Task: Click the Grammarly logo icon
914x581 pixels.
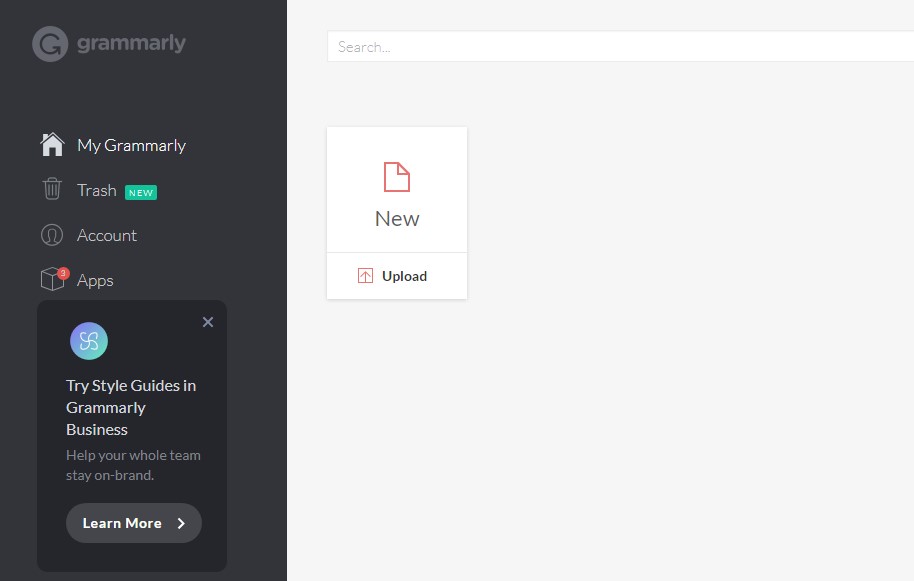Action: coord(50,44)
